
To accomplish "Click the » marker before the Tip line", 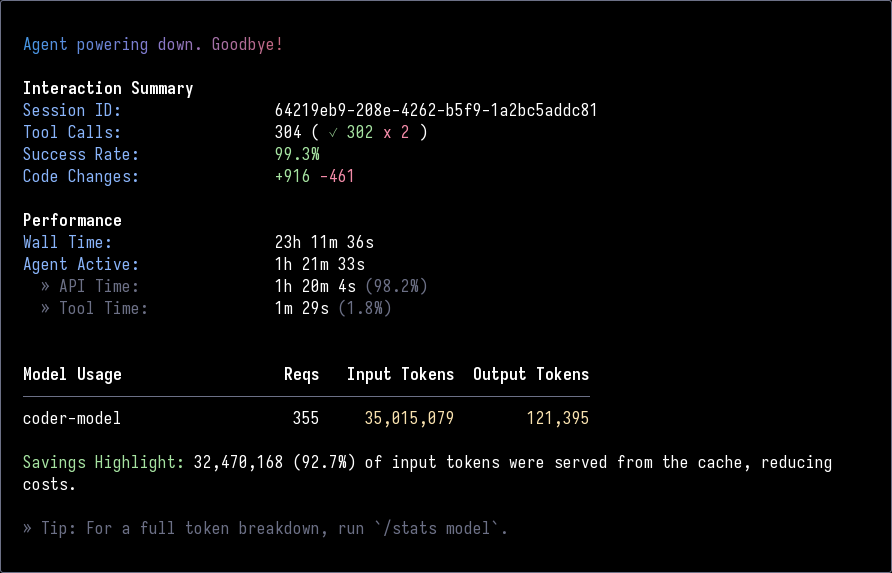I will [27, 529].
